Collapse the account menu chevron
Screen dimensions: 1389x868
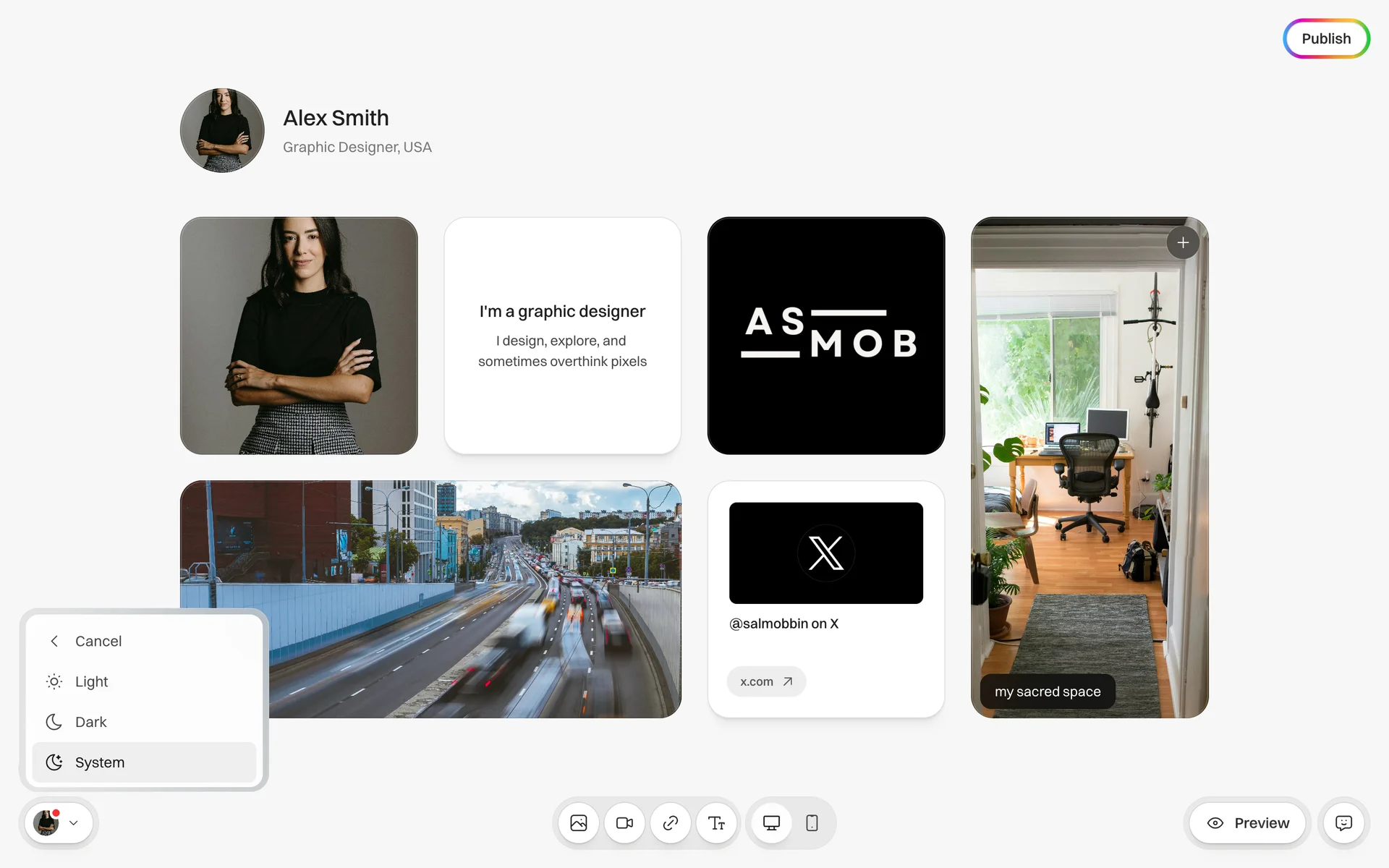pos(74,823)
